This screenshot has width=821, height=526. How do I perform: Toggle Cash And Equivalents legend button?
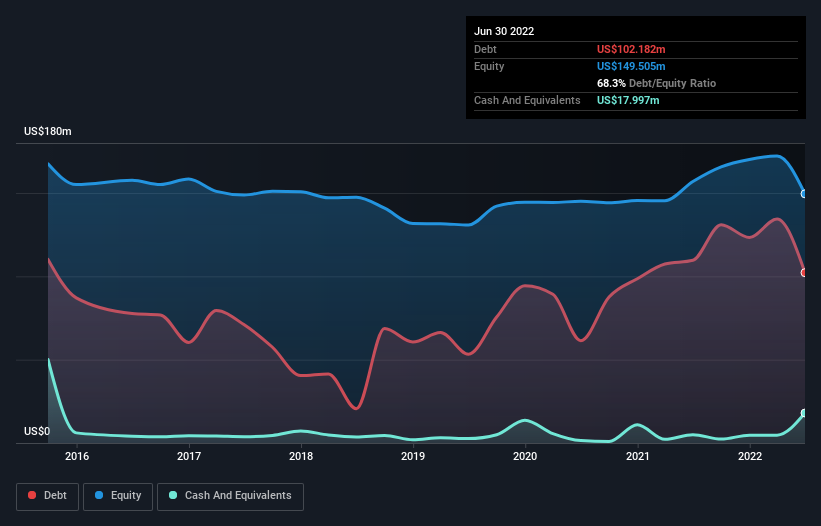coord(230,496)
